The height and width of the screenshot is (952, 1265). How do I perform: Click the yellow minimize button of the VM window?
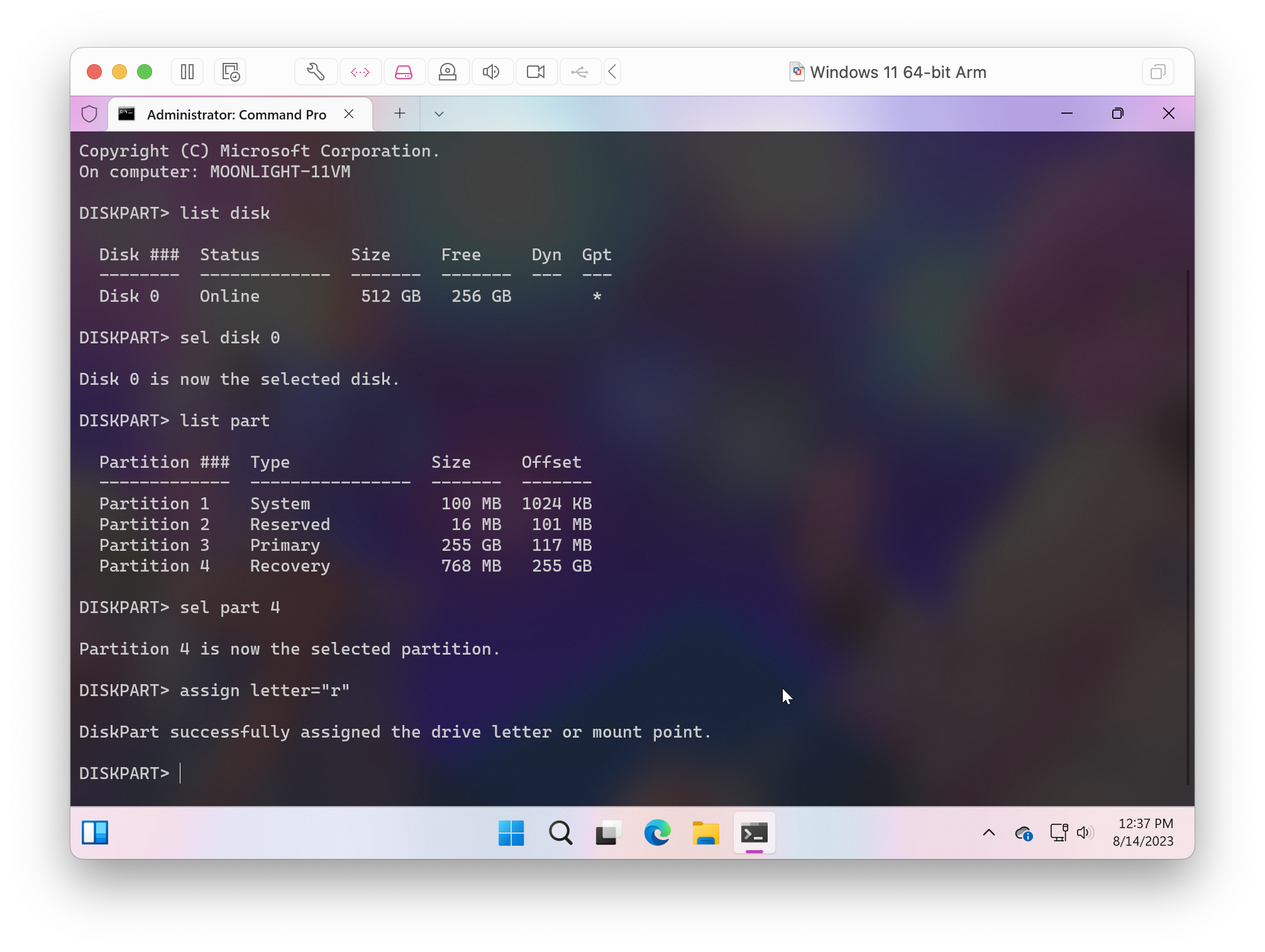119,72
